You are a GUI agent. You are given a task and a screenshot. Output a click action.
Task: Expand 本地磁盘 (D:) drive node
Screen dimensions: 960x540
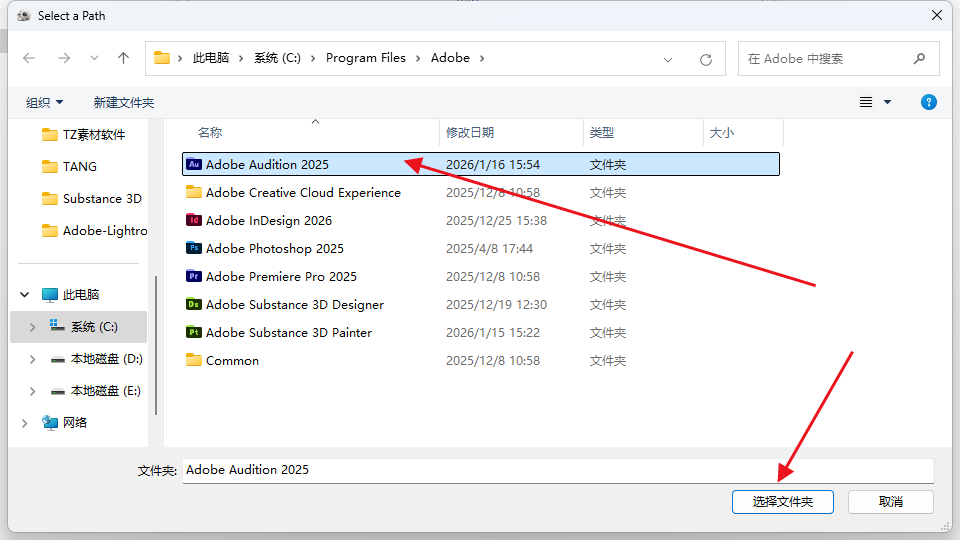[x=32, y=359]
